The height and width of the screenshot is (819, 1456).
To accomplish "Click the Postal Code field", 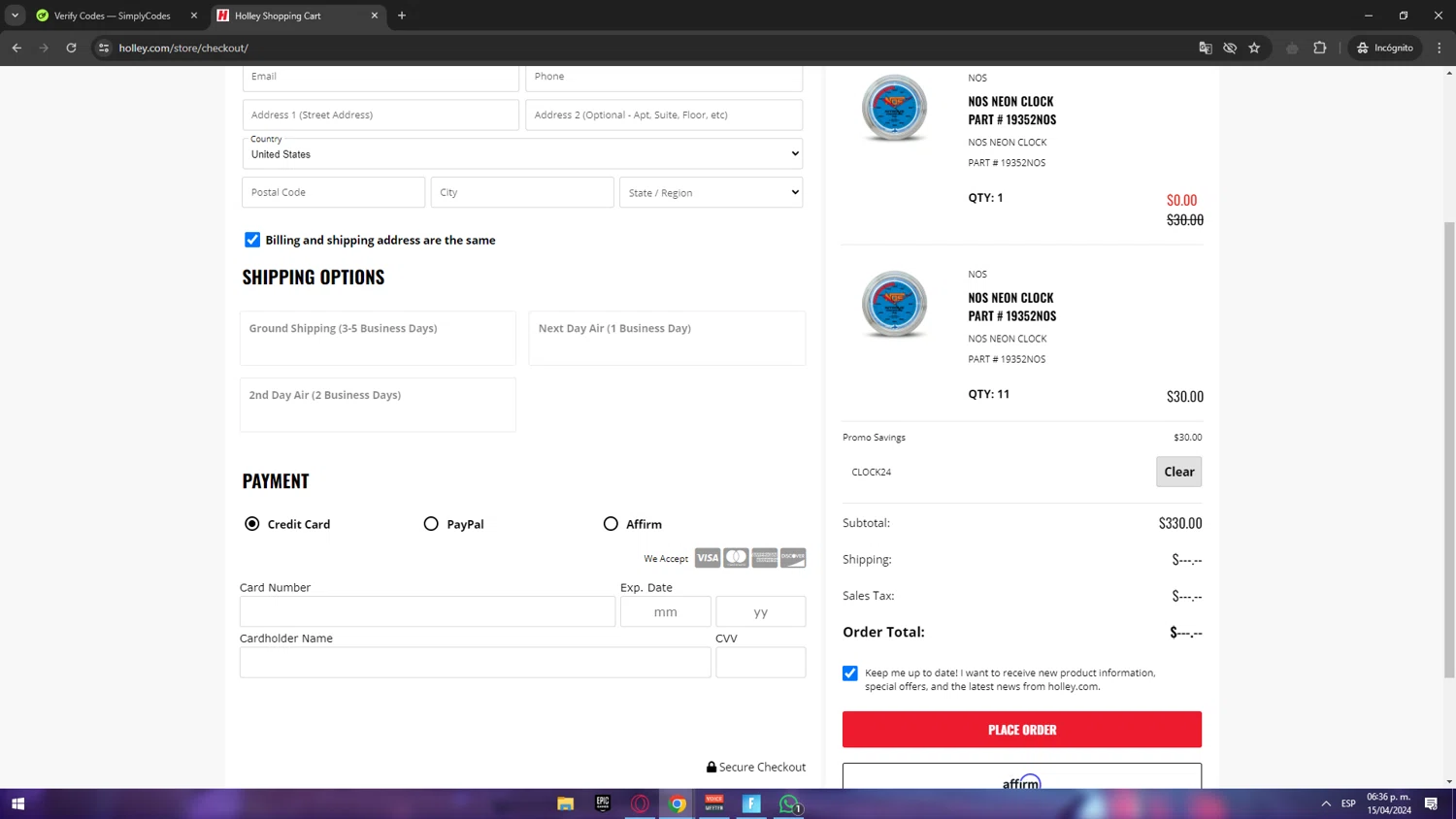I will [334, 192].
